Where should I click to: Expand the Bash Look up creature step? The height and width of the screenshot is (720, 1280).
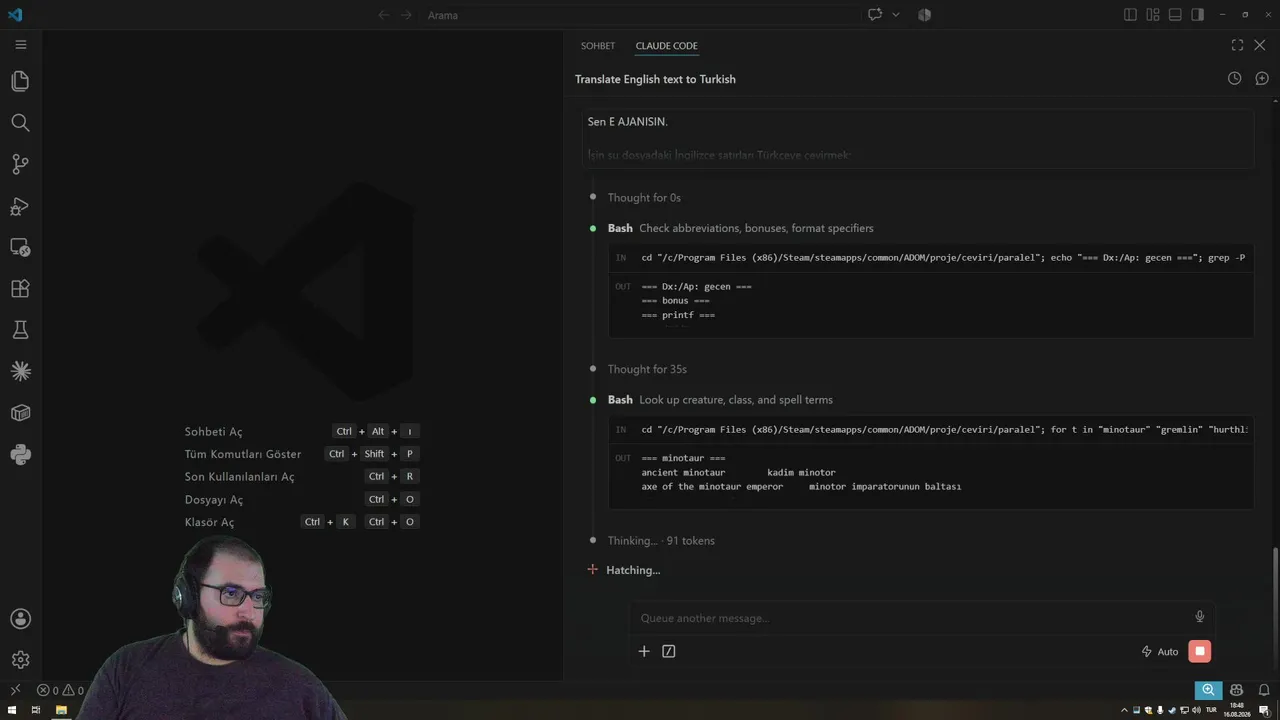[x=720, y=400]
